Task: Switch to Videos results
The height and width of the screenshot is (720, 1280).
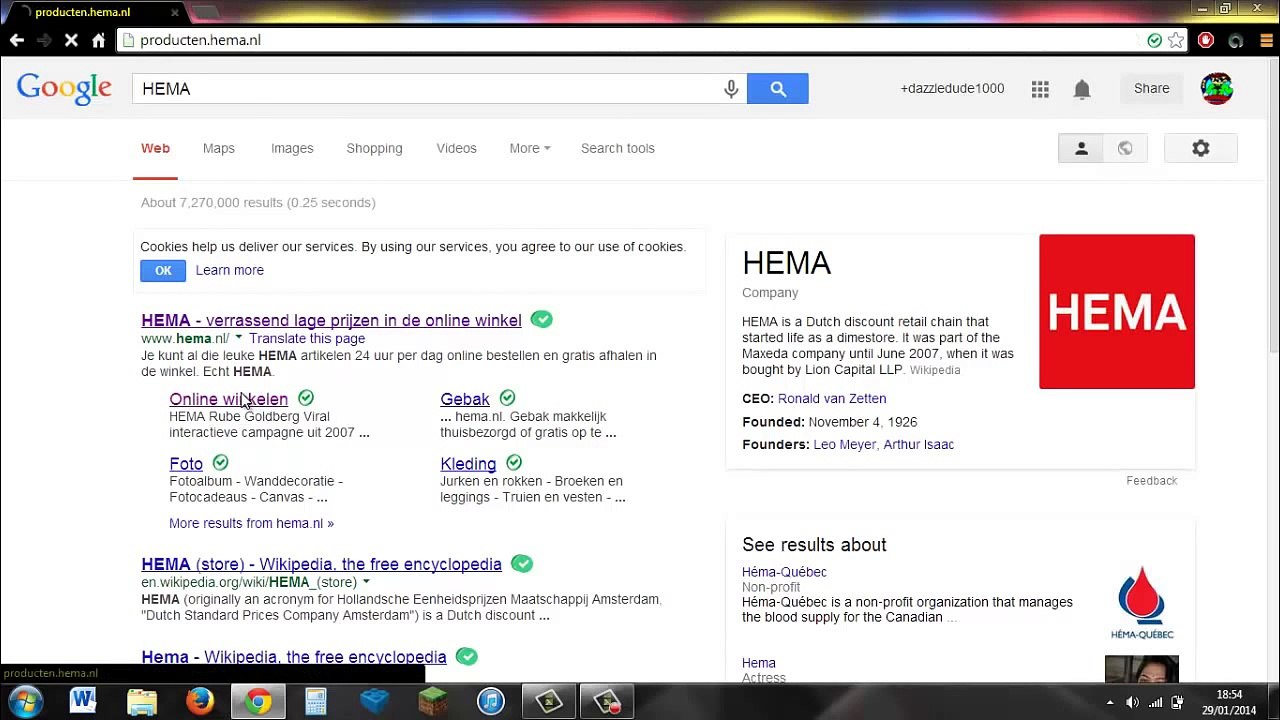Action: pos(456,148)
